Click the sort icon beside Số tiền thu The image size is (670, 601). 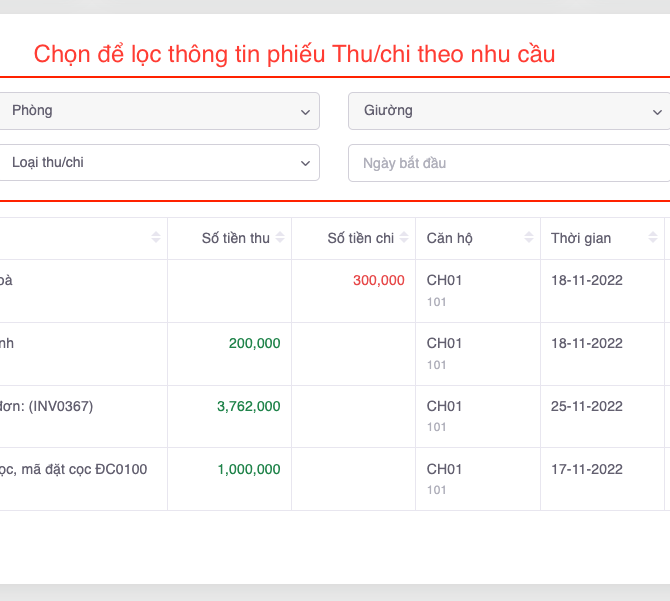click(x=280, y=238)
